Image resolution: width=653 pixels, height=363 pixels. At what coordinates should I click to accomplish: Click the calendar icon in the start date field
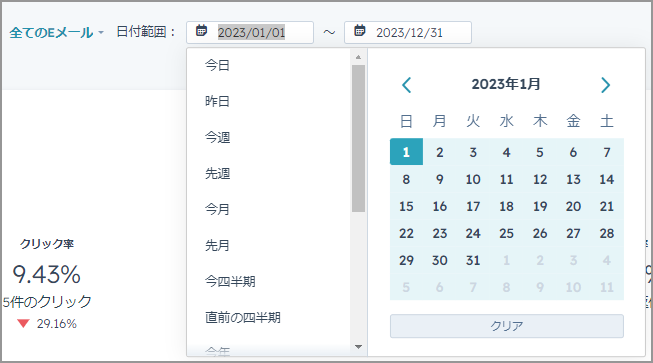(x=202, y=30)
